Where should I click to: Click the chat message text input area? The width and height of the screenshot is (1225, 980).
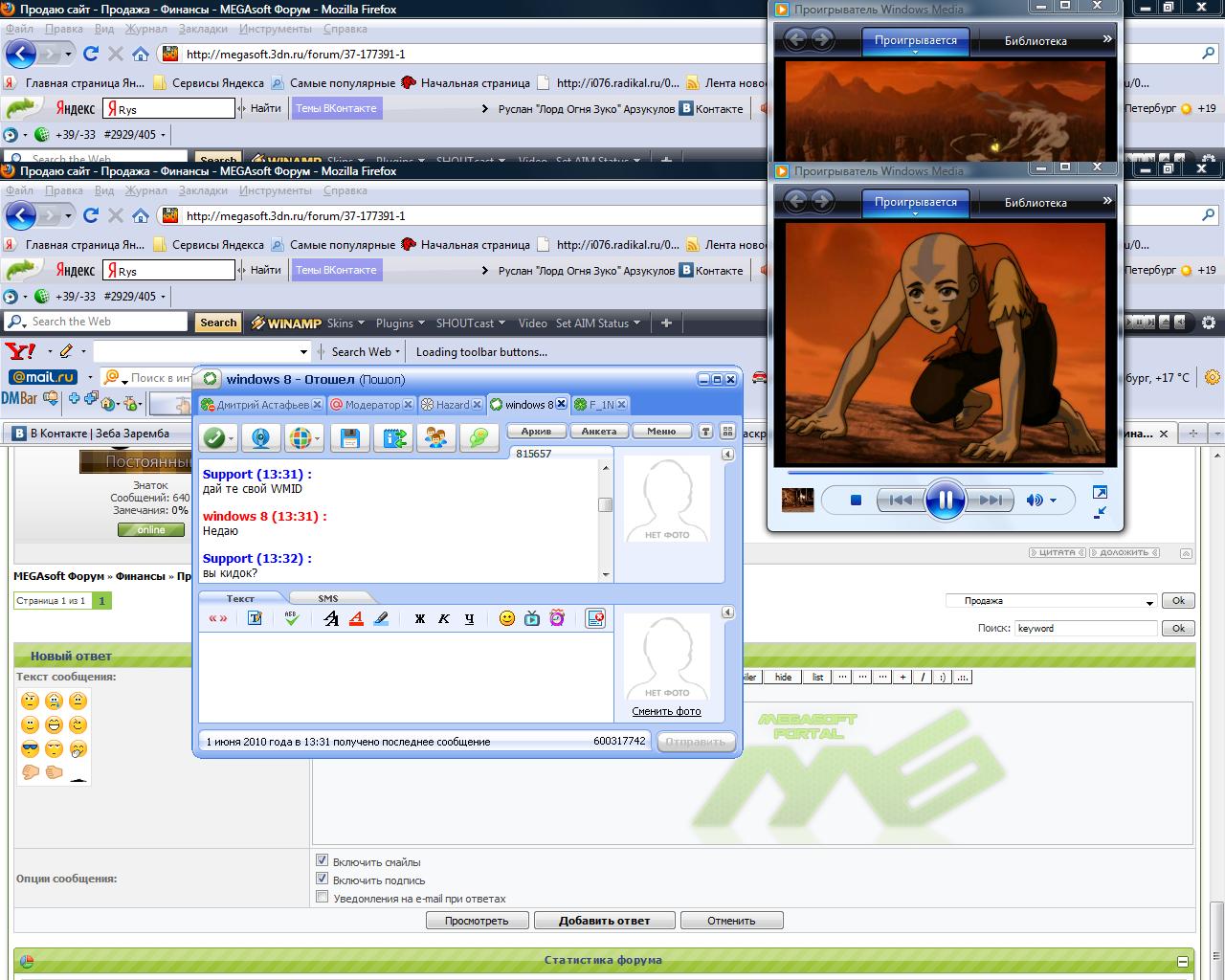click(406, 677)
